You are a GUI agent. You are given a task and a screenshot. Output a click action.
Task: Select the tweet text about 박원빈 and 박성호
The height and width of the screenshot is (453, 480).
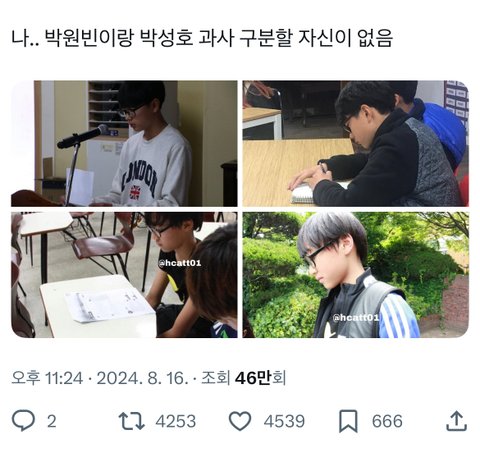pyautogui.click(x=202, y=39)
